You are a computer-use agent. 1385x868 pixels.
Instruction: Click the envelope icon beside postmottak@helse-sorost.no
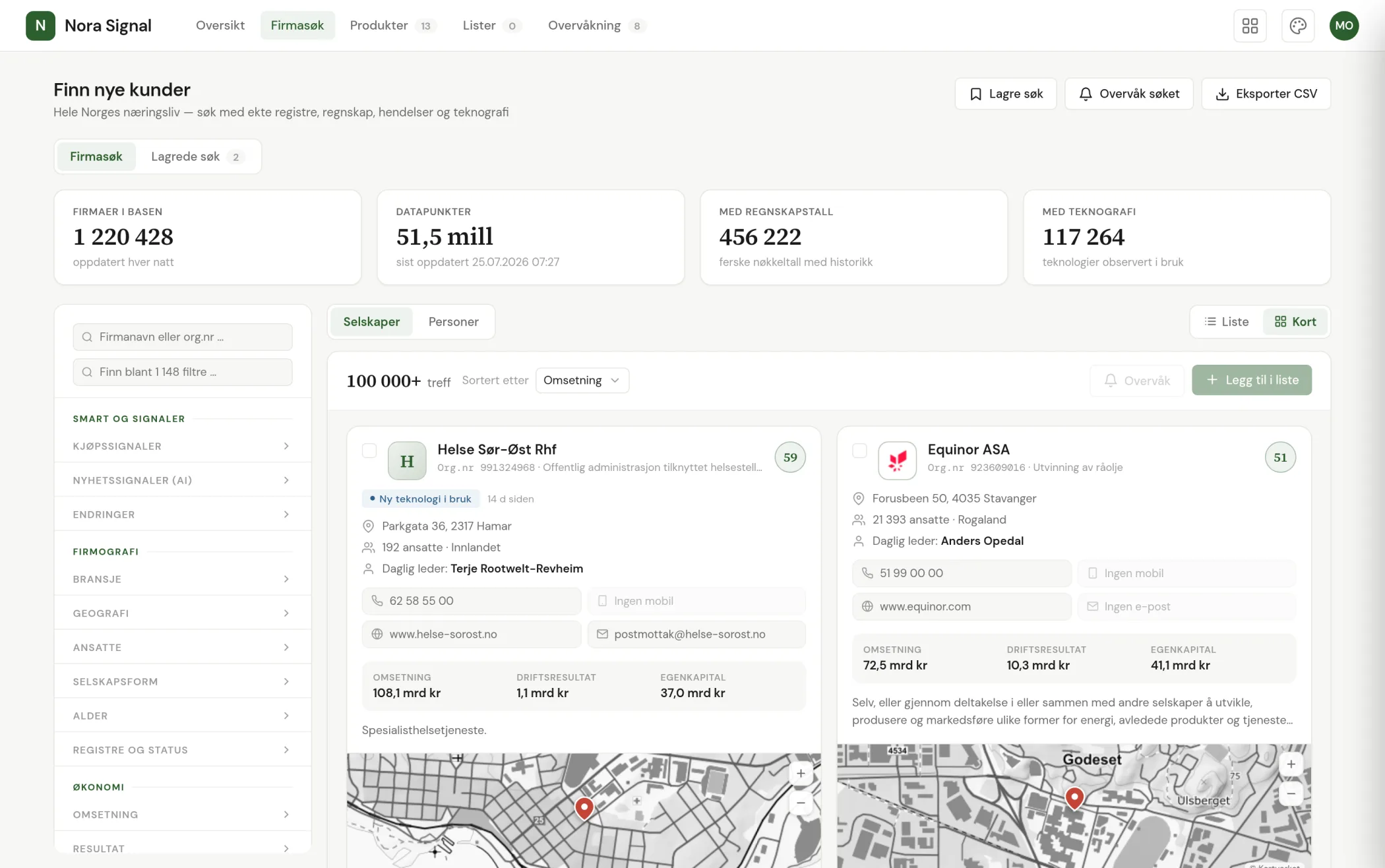tap(602, 634)
